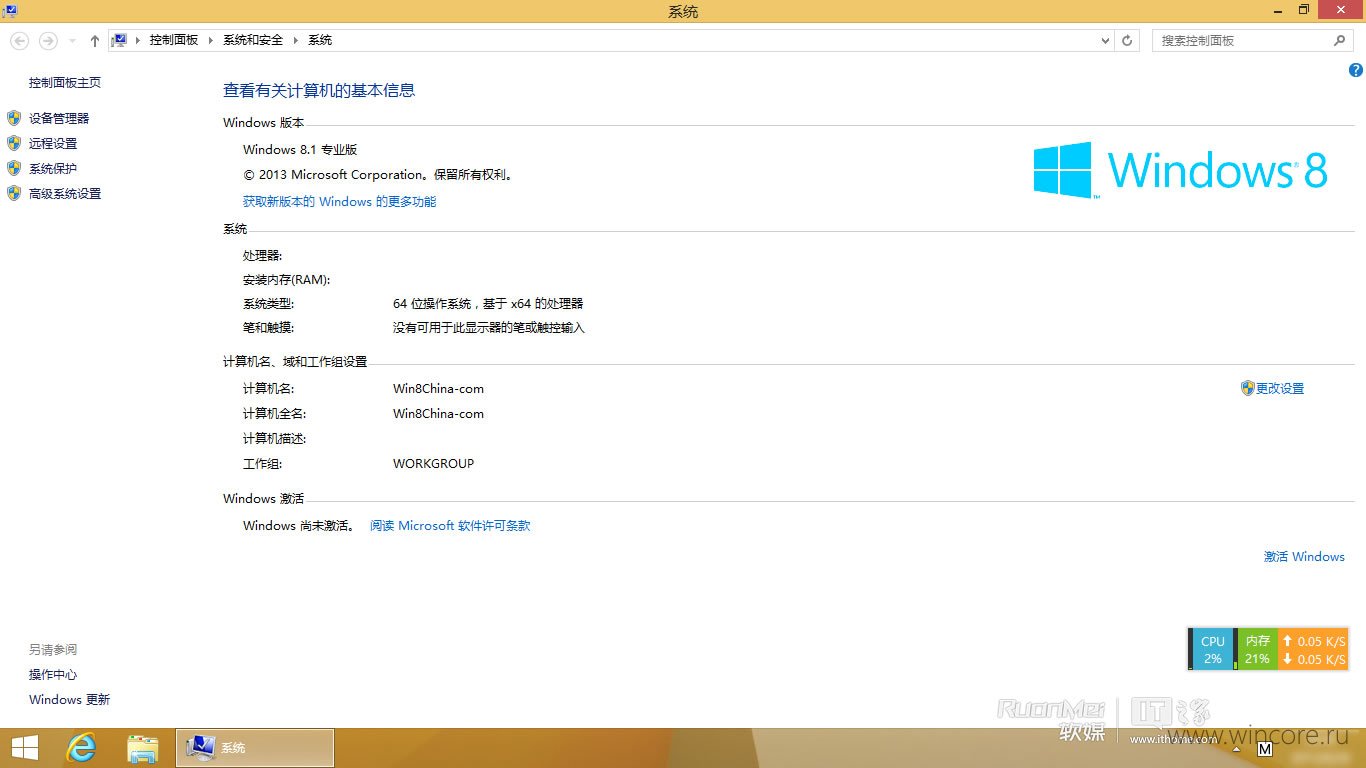The width and height of the screenshot is (1366, 768).
Task: Open 高级系统设置 from sidebar
Action: pos(65,194)
